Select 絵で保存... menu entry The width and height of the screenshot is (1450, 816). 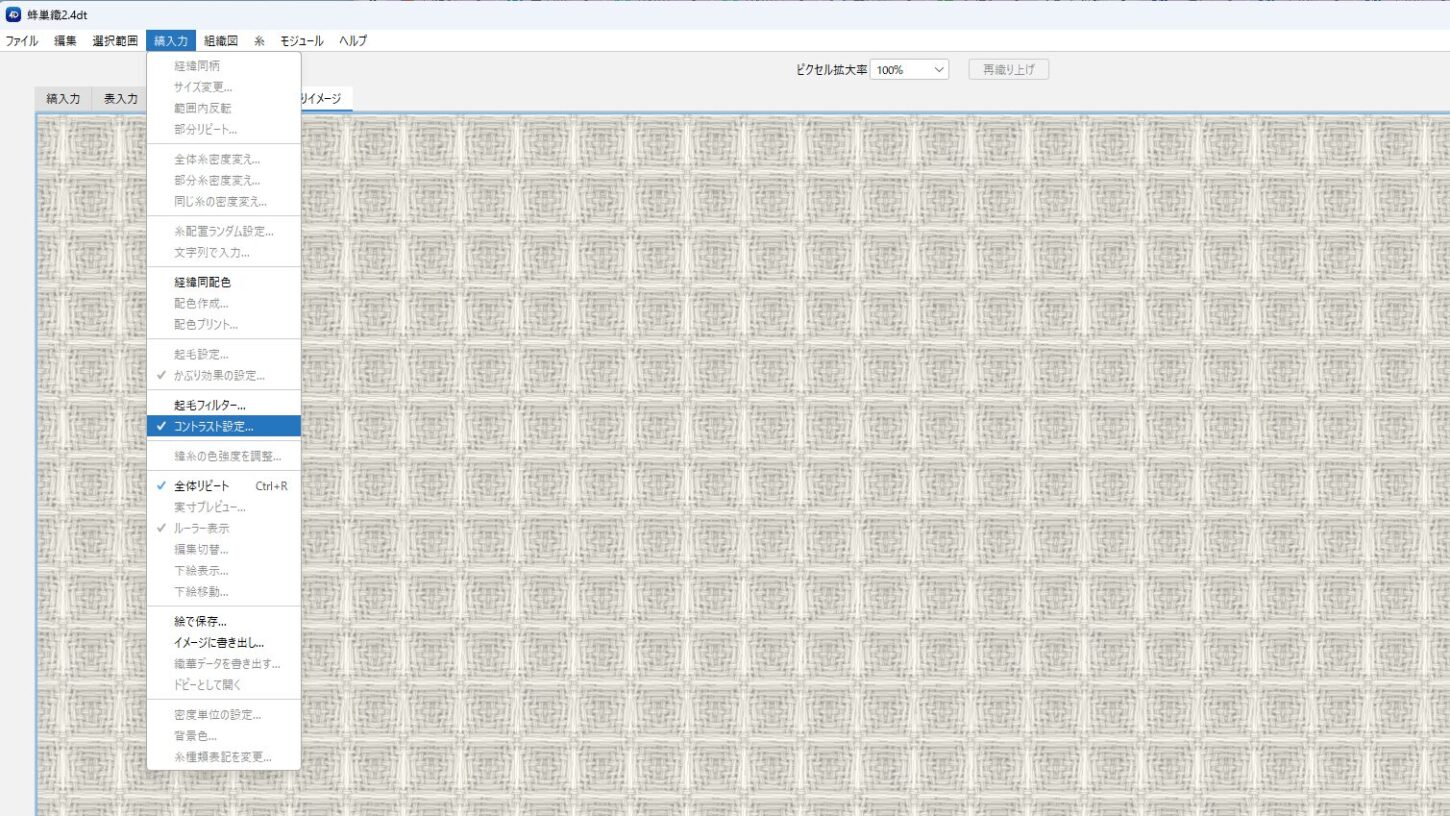pos(200,622)
